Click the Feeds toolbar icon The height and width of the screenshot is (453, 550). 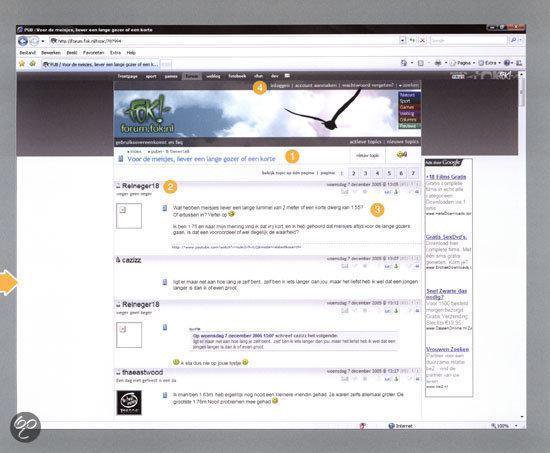tap(421, 63)
